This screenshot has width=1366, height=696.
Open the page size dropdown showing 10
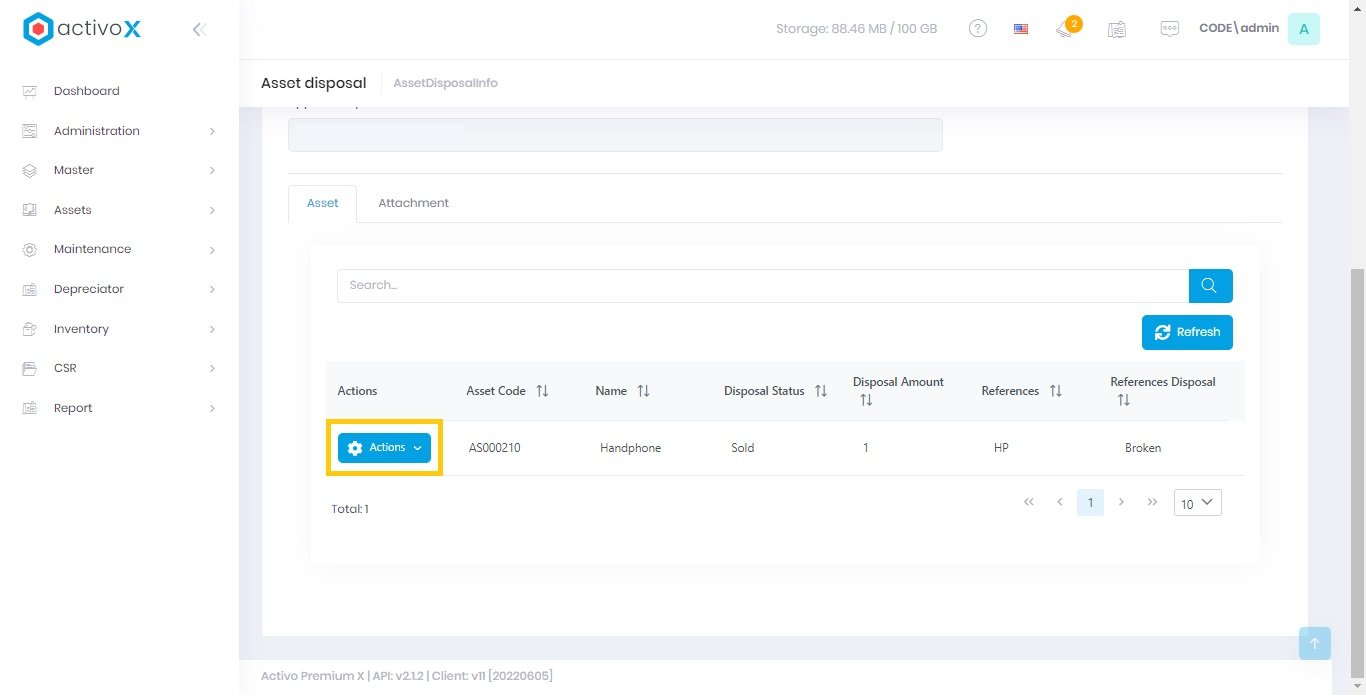1197,503
